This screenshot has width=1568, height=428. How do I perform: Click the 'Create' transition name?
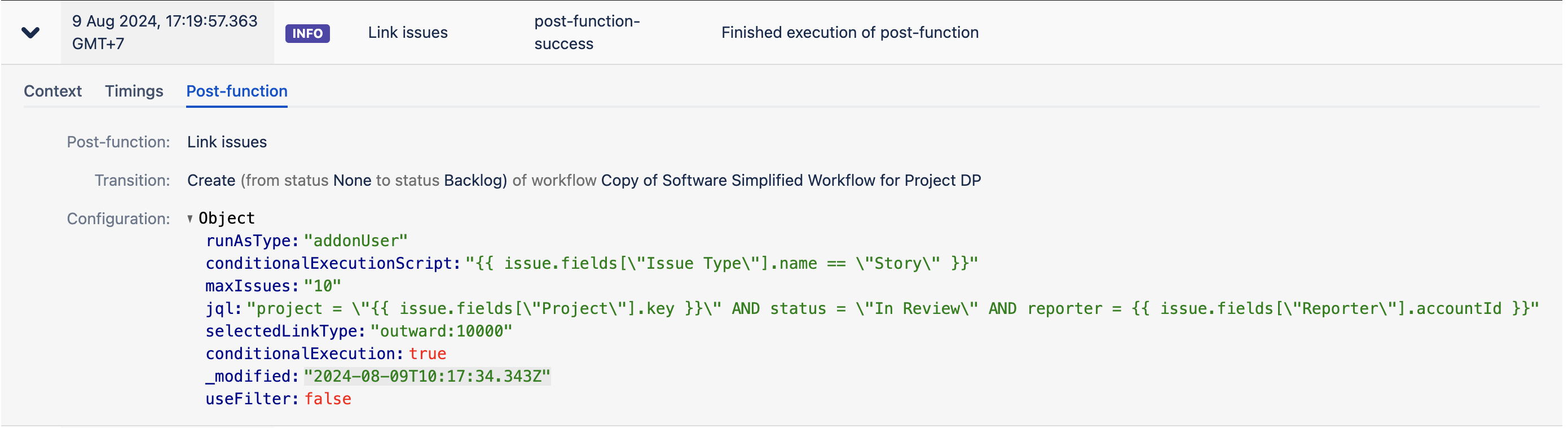tap(211, 181)
